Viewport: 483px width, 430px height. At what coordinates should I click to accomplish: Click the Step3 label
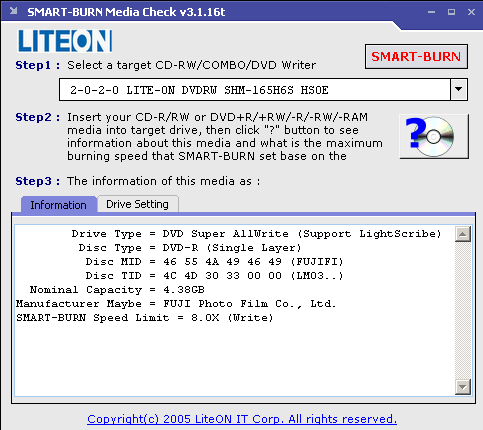[38, 181]
